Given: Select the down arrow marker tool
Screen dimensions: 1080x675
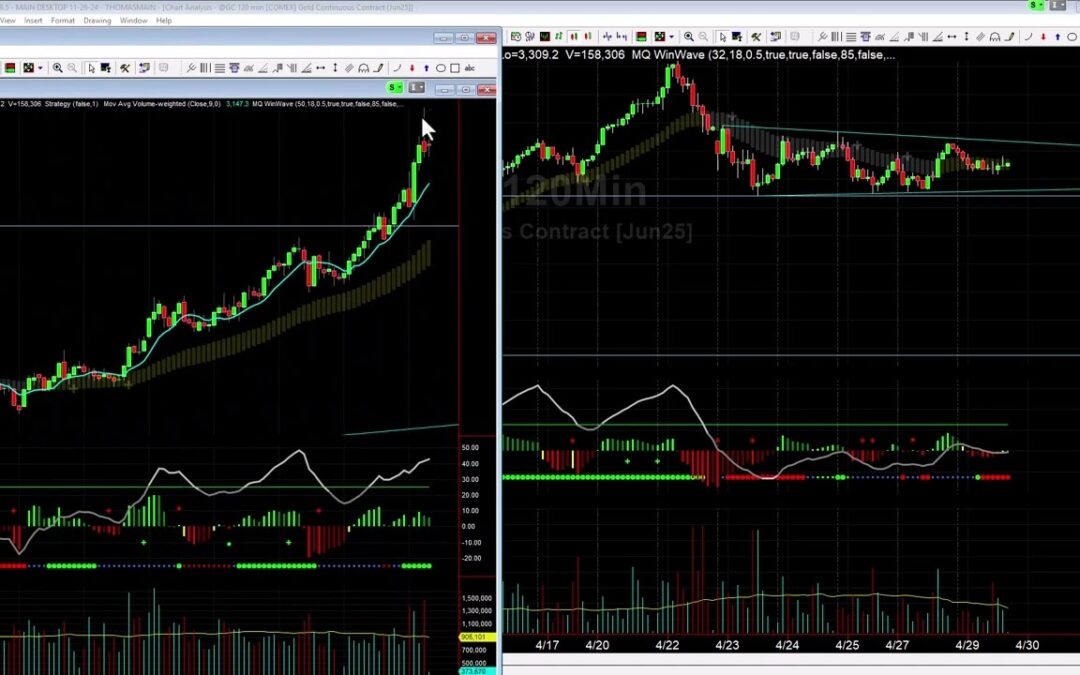Looking at the screenshot, I should (x=413, y=67).
